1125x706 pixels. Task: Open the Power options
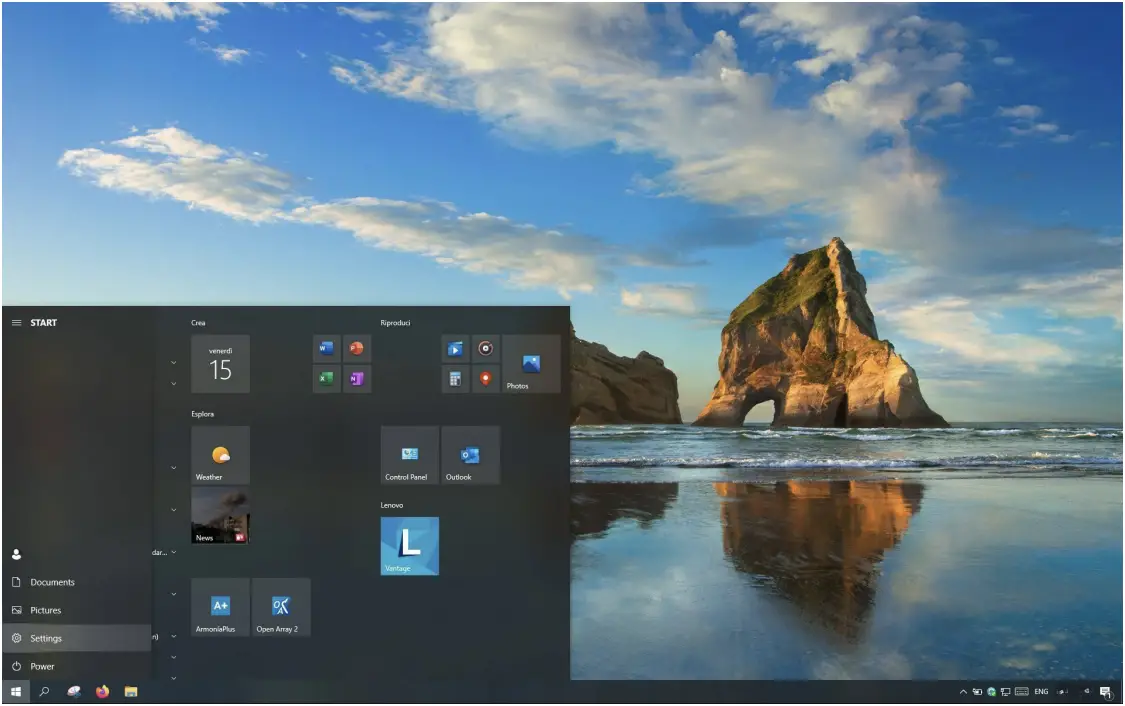[x=77, y=667]
